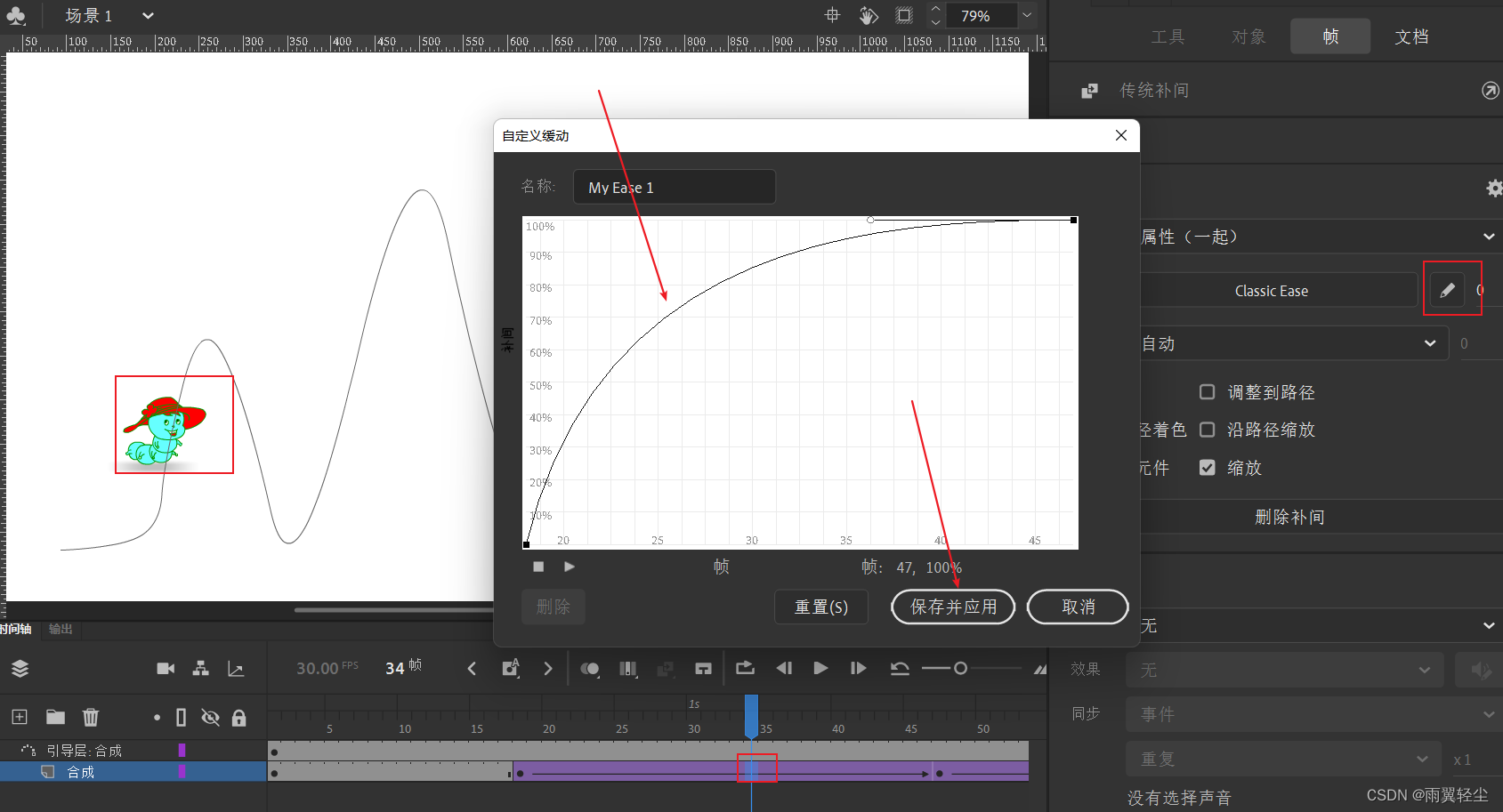
Task: Toggle onion skin in timeline
Action: point(589,668)
